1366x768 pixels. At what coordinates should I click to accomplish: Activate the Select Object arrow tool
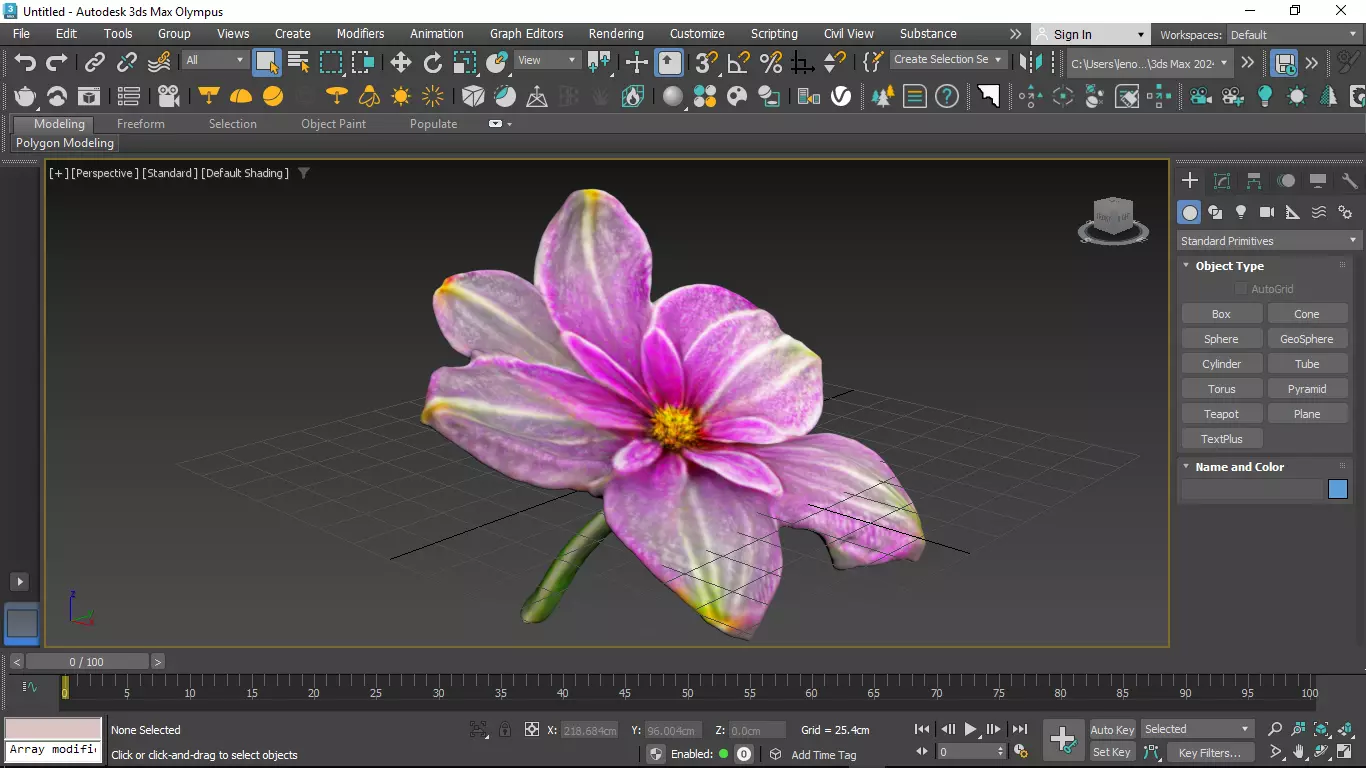pyautogui.click(x=266, y=63)
